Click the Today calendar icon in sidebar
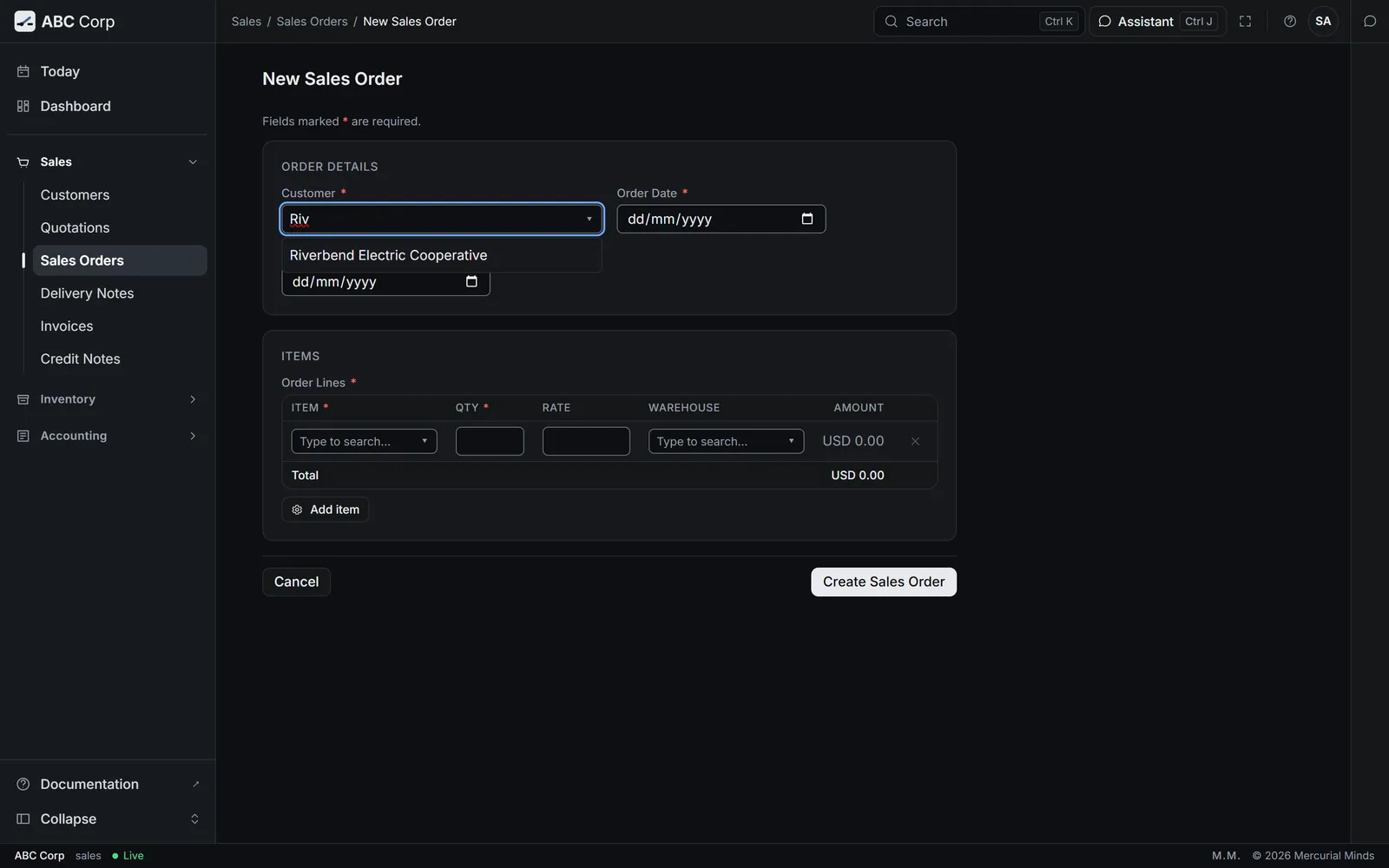Viewport: 1389px width, 868px height. [x=23, y=71]
